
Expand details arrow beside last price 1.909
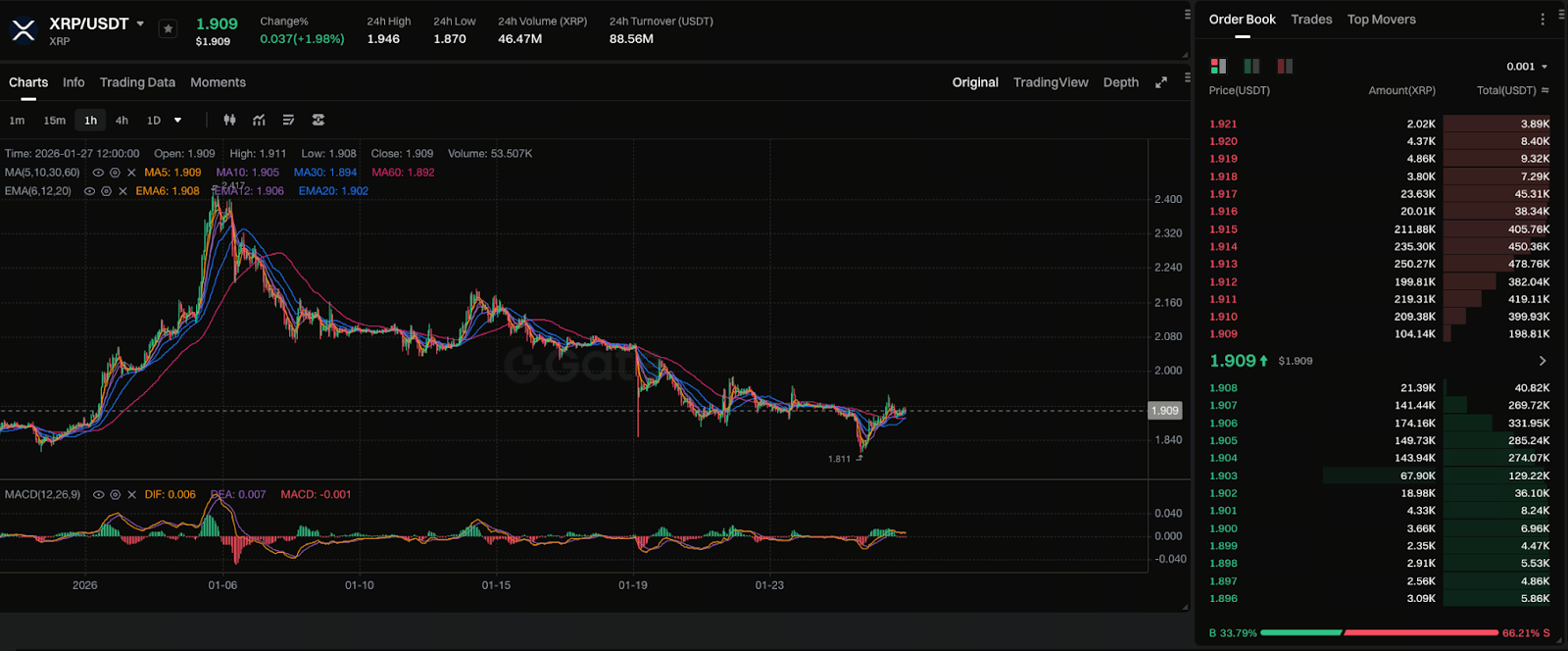click(1543, 361)
